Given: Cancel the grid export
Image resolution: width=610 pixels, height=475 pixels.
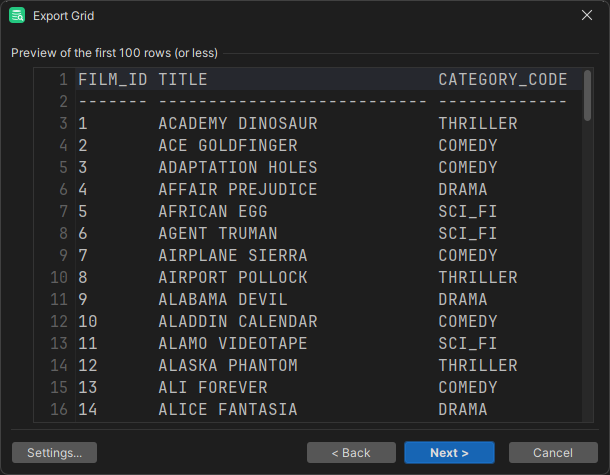Looking at the screenshot, I should 553,453.
